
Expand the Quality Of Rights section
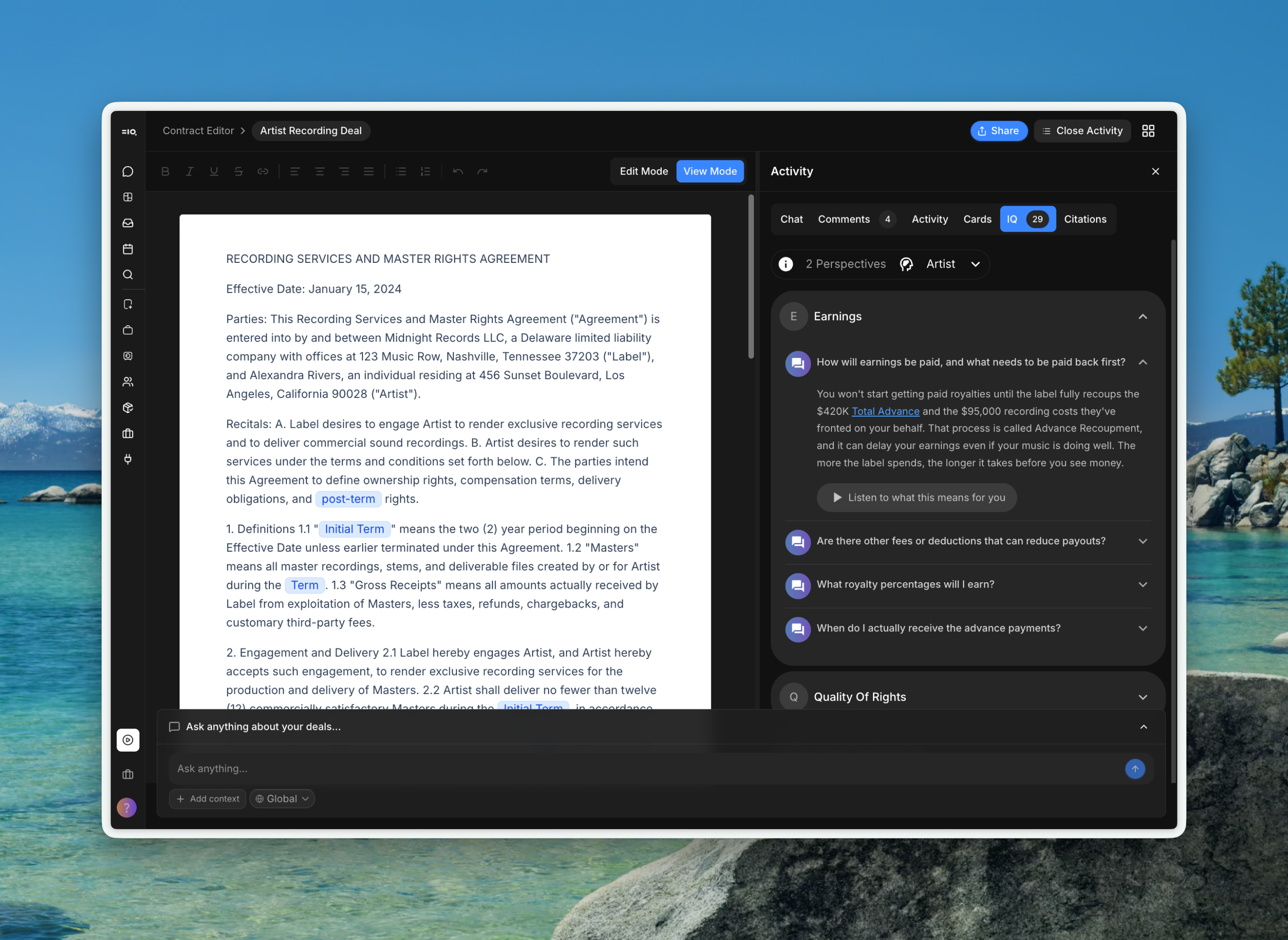click(1142, 697)
